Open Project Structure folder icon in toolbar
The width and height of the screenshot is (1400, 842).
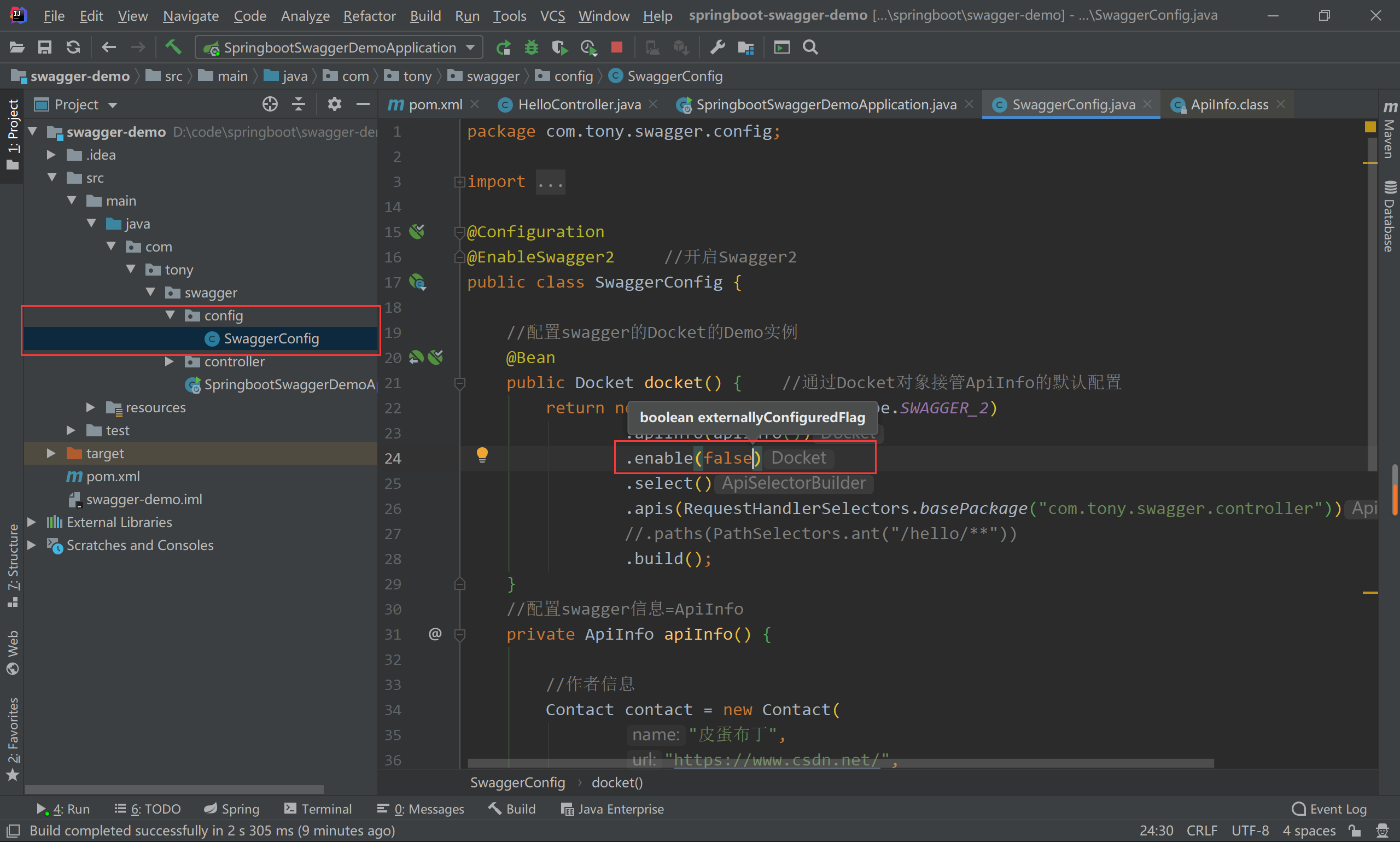click(x=746, y=47)
